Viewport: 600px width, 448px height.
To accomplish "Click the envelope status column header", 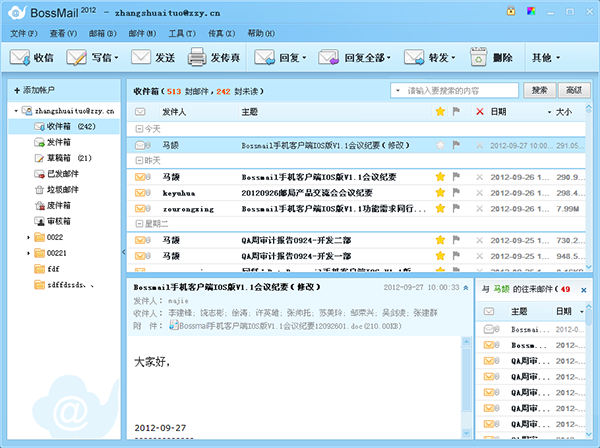I will click(x=140, y=112).
